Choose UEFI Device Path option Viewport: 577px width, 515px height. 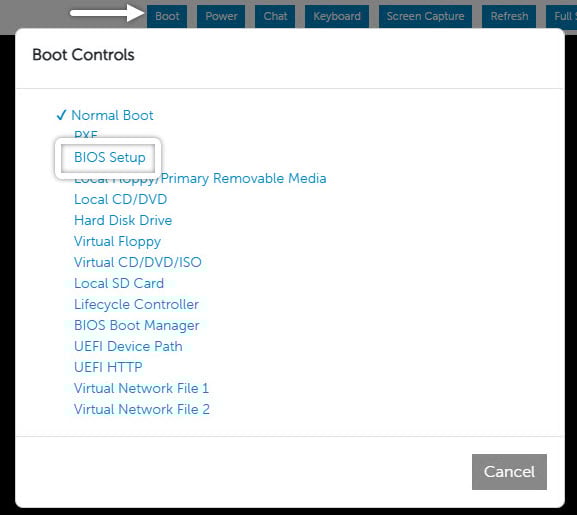[128, 346]
